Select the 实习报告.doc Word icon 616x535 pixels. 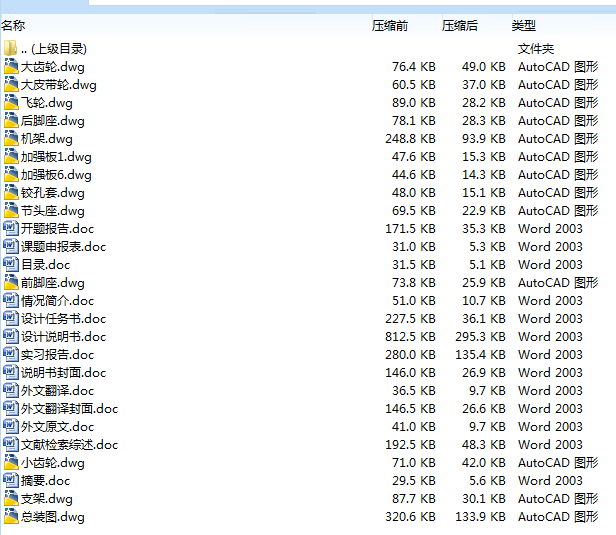pyautogui.click(x=11, y=355)
